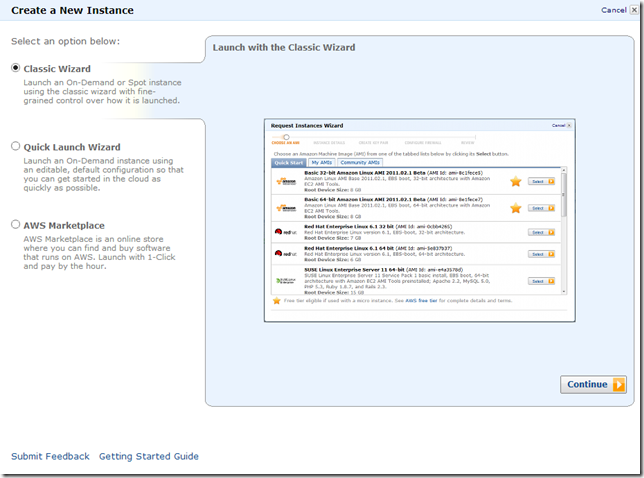
Task: Choose the Quick Launch Wizard option
Action: coord(15,146)
